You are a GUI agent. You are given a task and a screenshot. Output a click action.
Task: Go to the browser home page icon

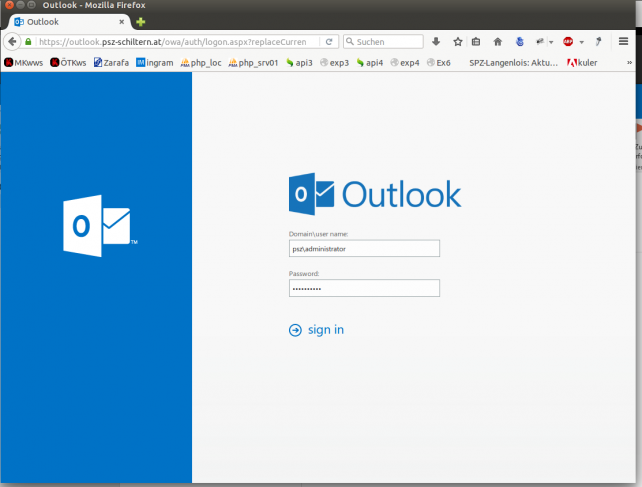click(497, 42)
